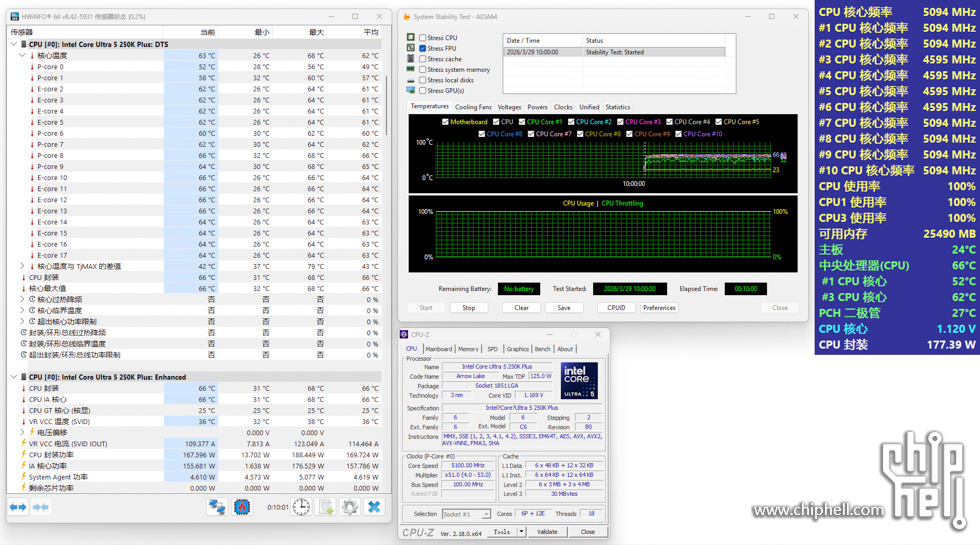Enable the Stress CPU checkbox
The image size is (980, 545).
click(x=422, y=38)
